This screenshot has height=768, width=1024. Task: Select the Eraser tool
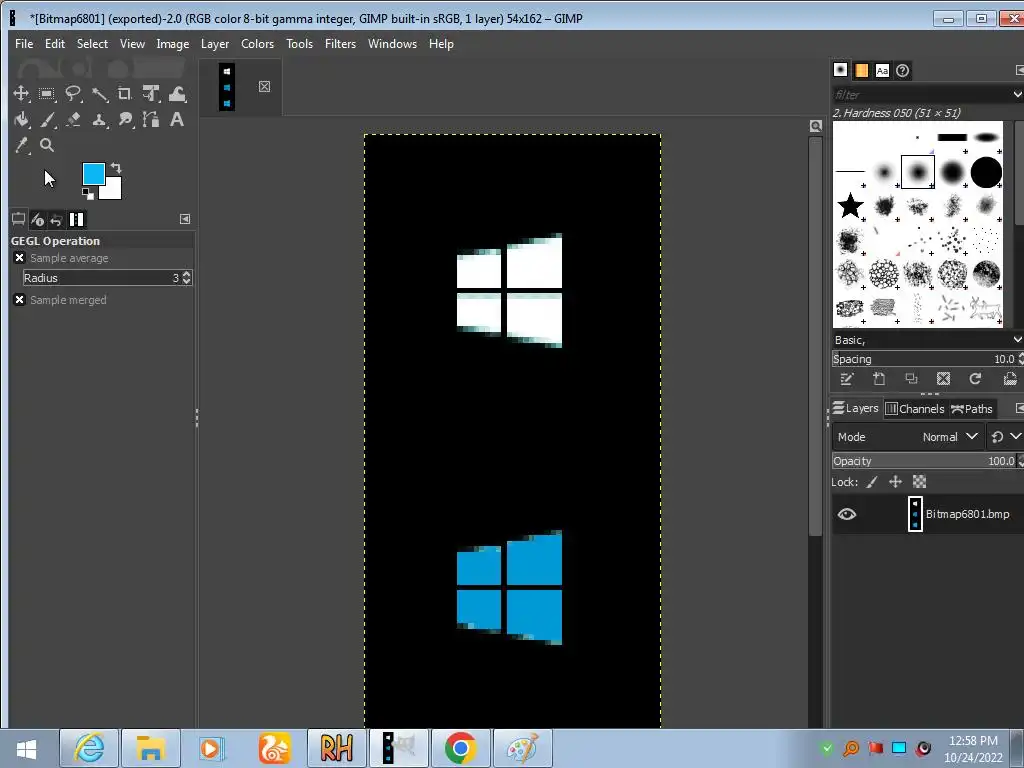[72, 120]
